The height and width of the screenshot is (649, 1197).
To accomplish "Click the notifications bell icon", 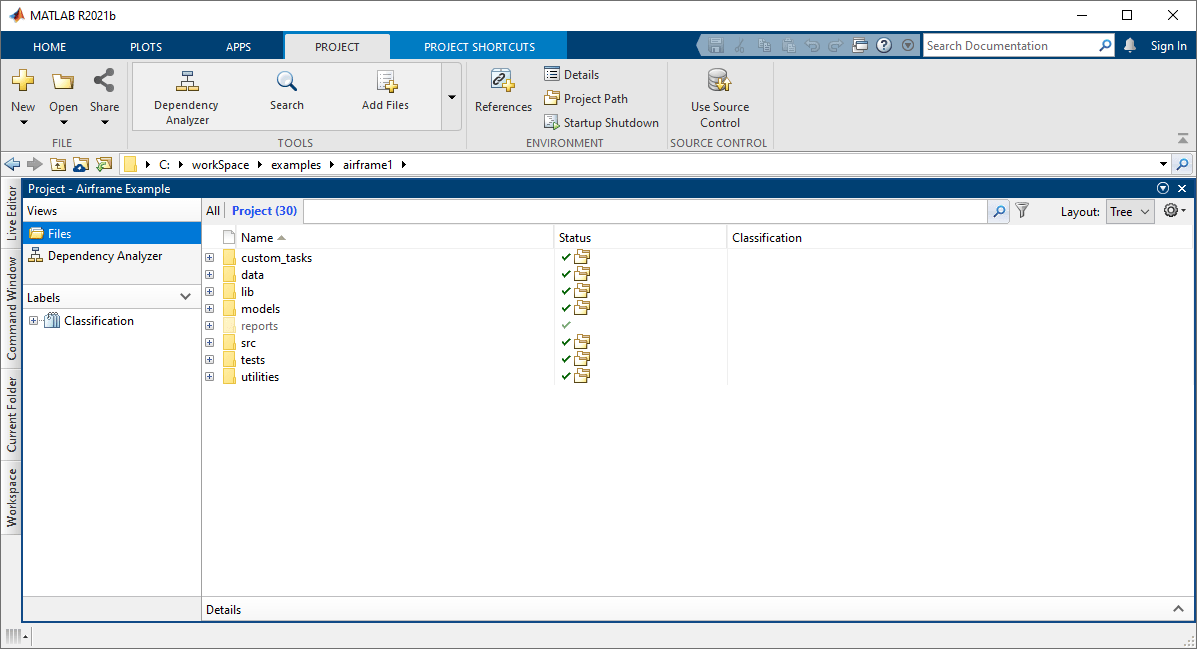I will [x=1130, y=46].
